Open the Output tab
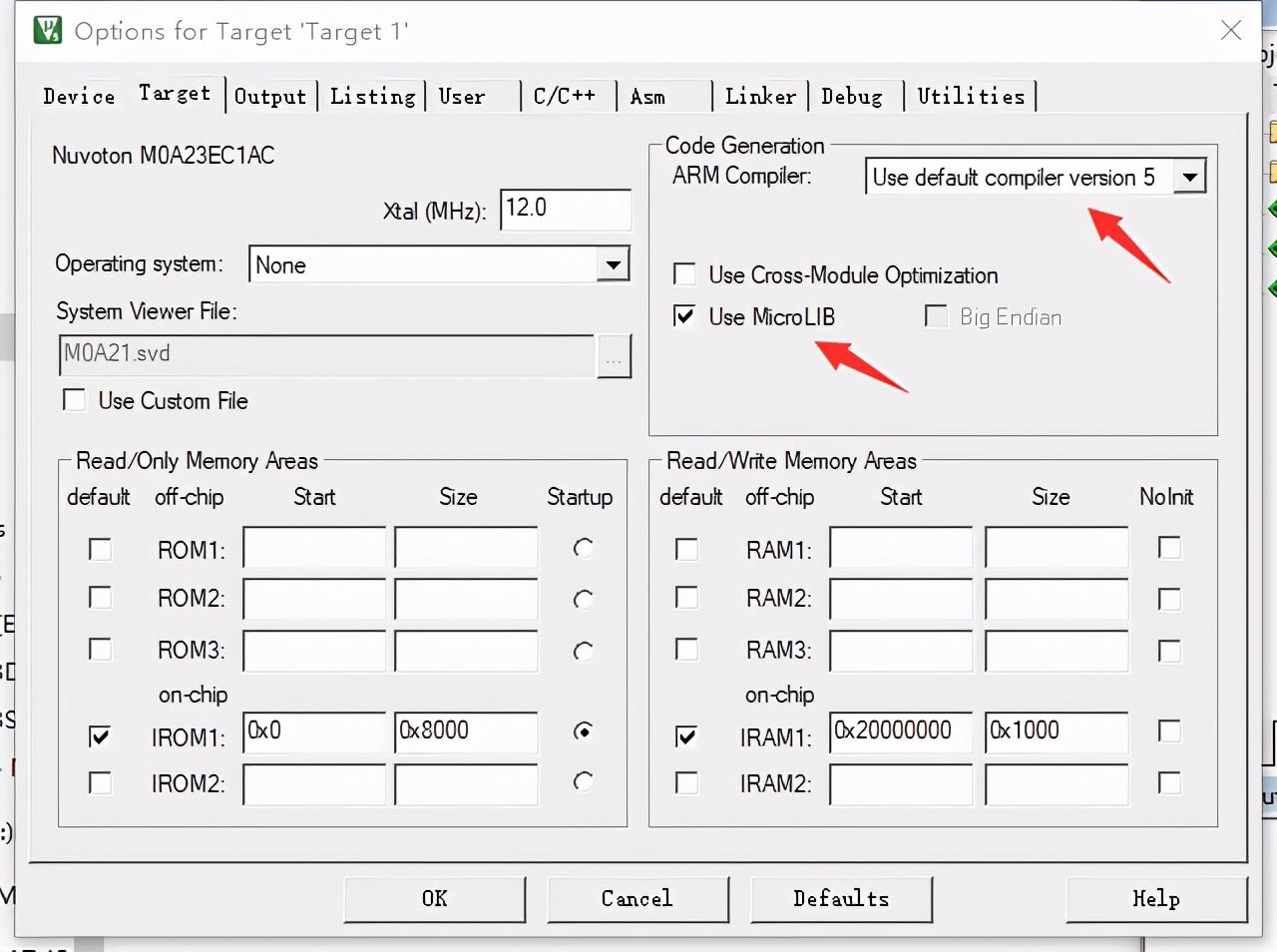 pyautogui.click(x=270, y=96)
